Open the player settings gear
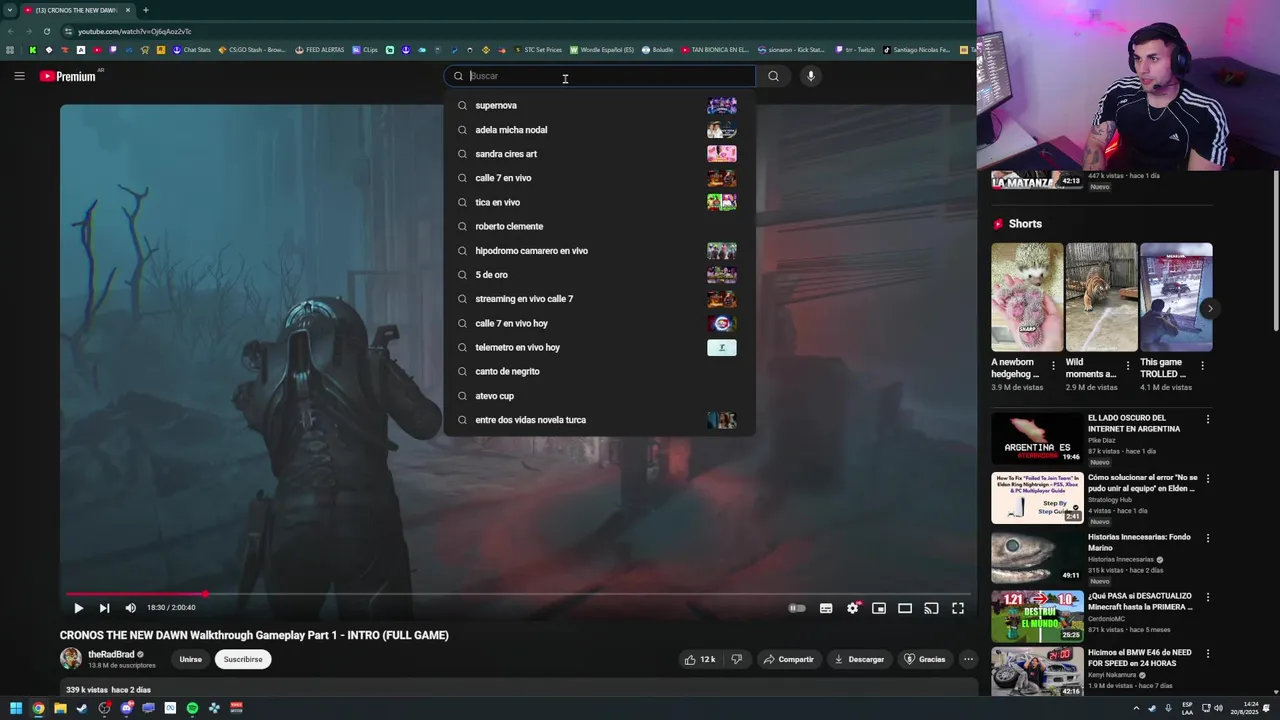 pyautogui.click(x=852, y=608)
